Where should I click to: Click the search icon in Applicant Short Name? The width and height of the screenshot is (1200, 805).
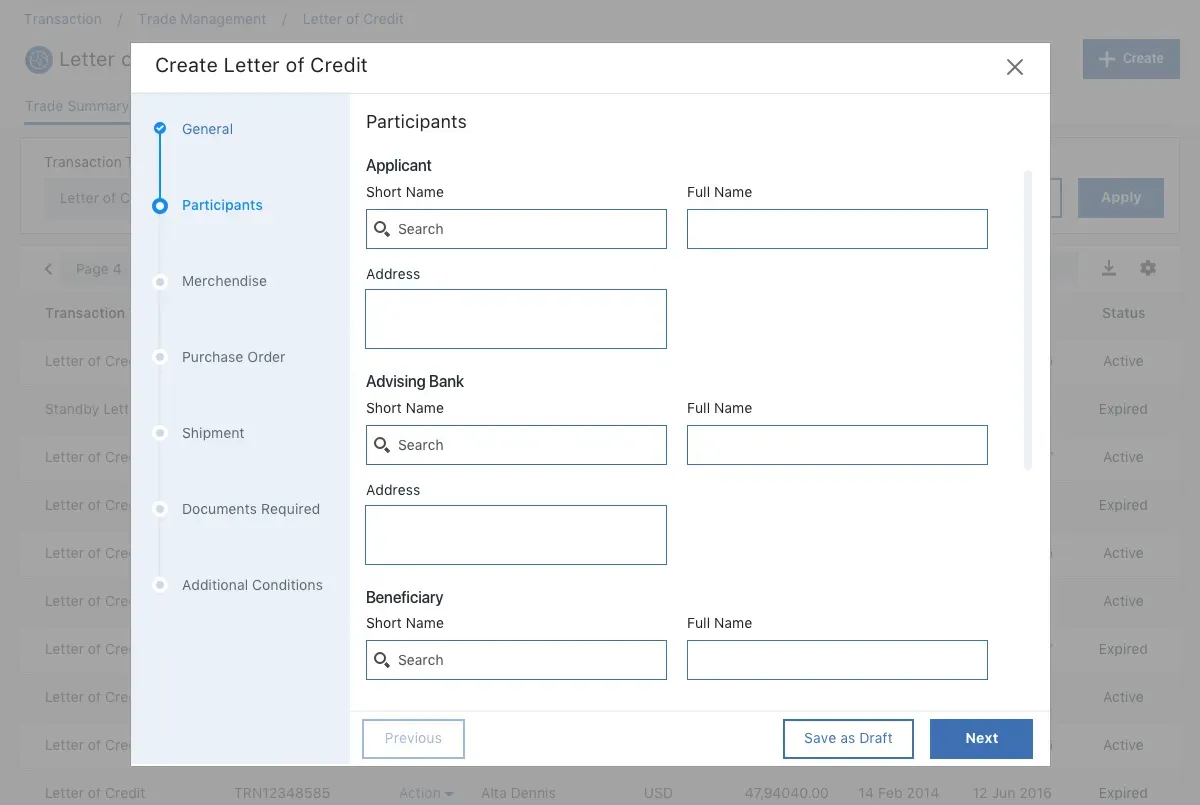pos(382,229)
